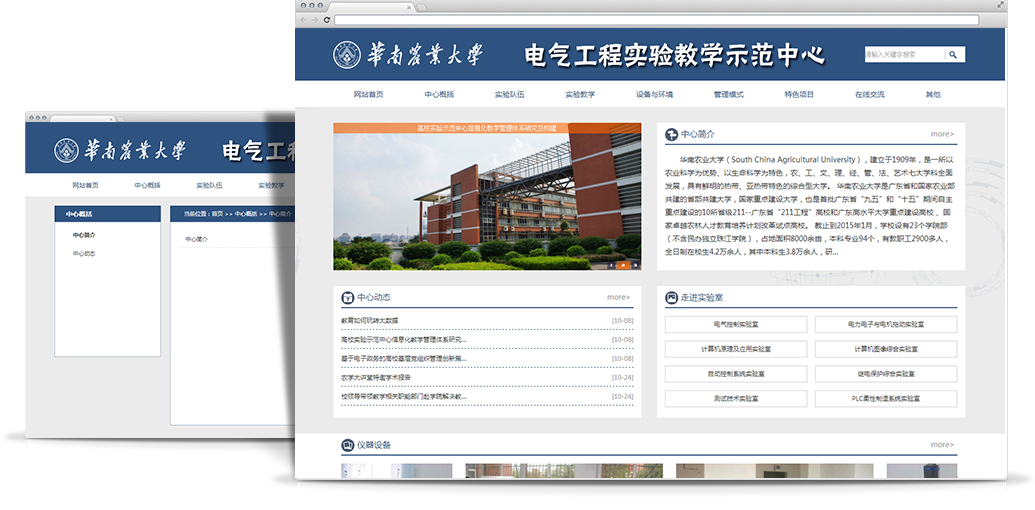Image resolution: width=1035 pixels, height=510 pixels.
Task: Click the search magnifier icon in the header
Action: 954,55
